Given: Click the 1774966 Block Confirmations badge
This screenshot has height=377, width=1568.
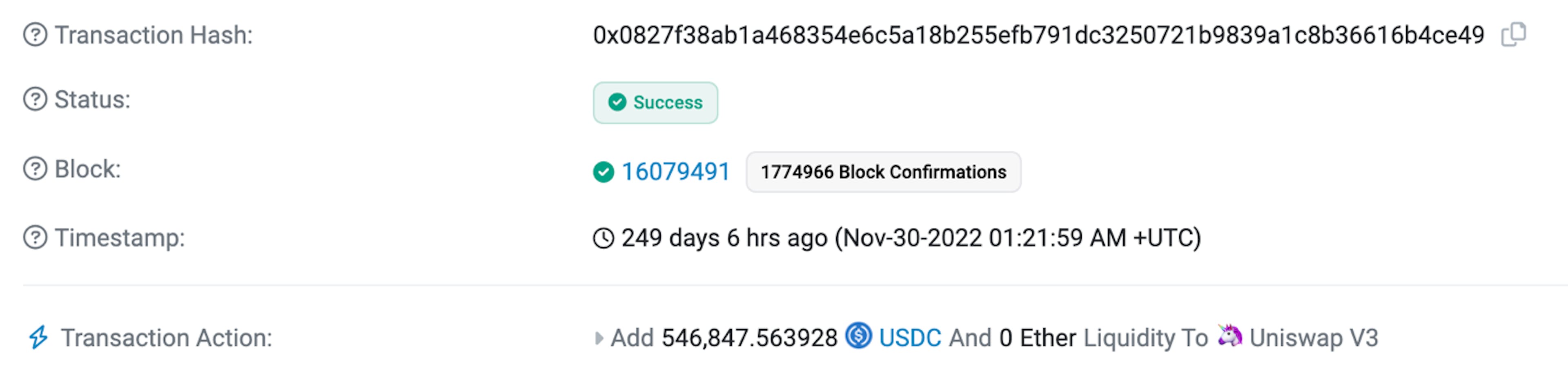Looking at the screenshot, I should pos(883,172).
